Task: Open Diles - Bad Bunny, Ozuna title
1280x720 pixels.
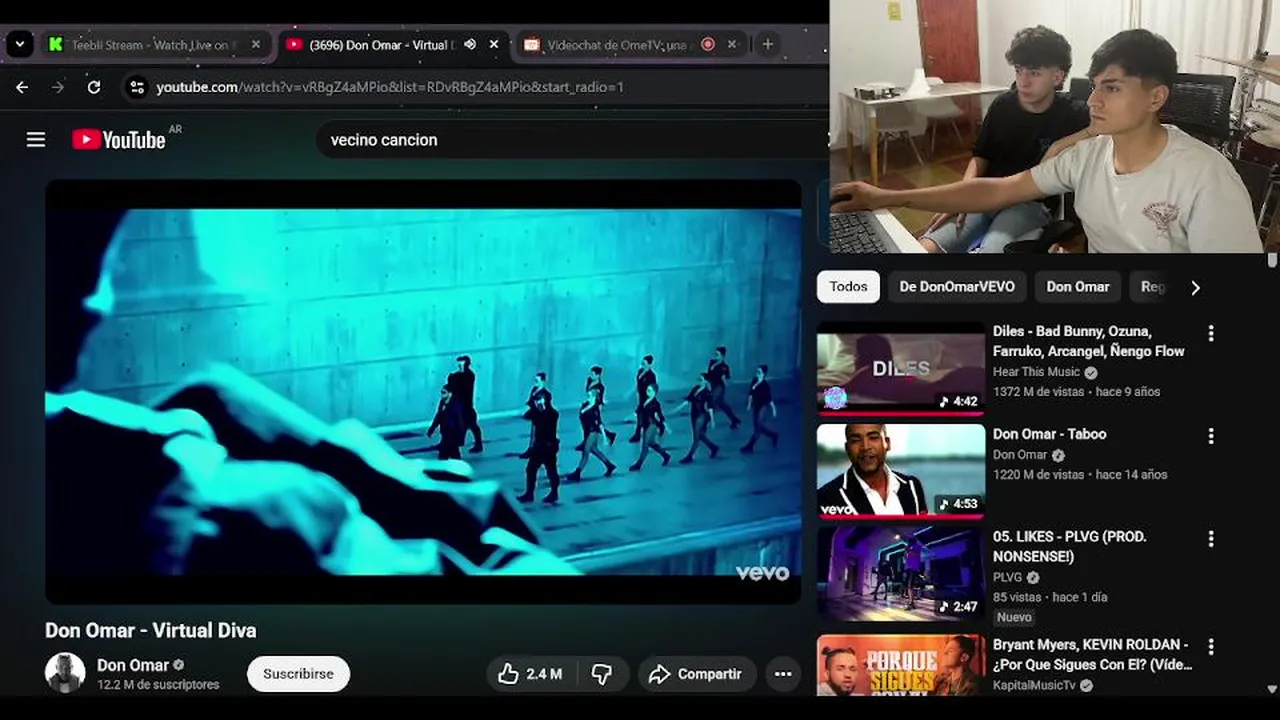Action: pyautogui.click(x=1088, y=341)
